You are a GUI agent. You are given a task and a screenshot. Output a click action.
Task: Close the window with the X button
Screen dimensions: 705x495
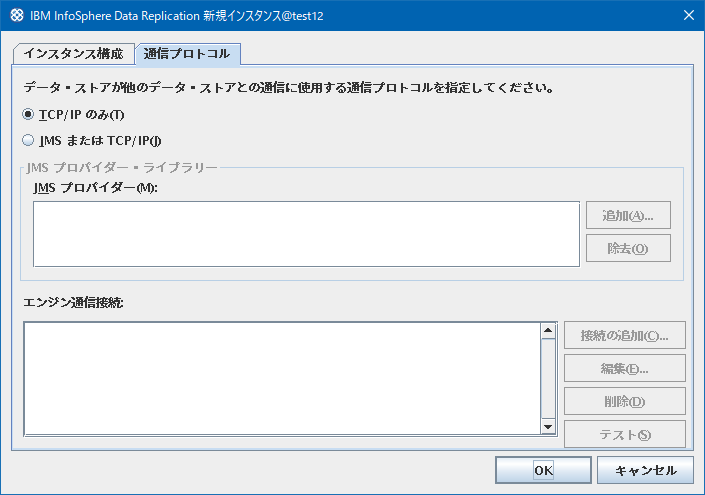(688, 15)
